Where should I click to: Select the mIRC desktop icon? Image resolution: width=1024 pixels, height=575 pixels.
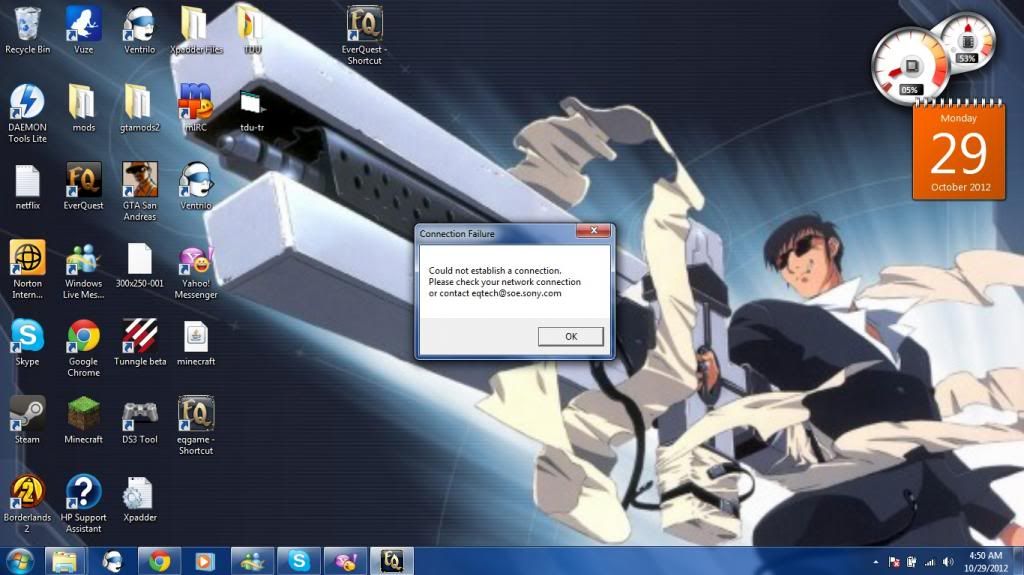196,108
